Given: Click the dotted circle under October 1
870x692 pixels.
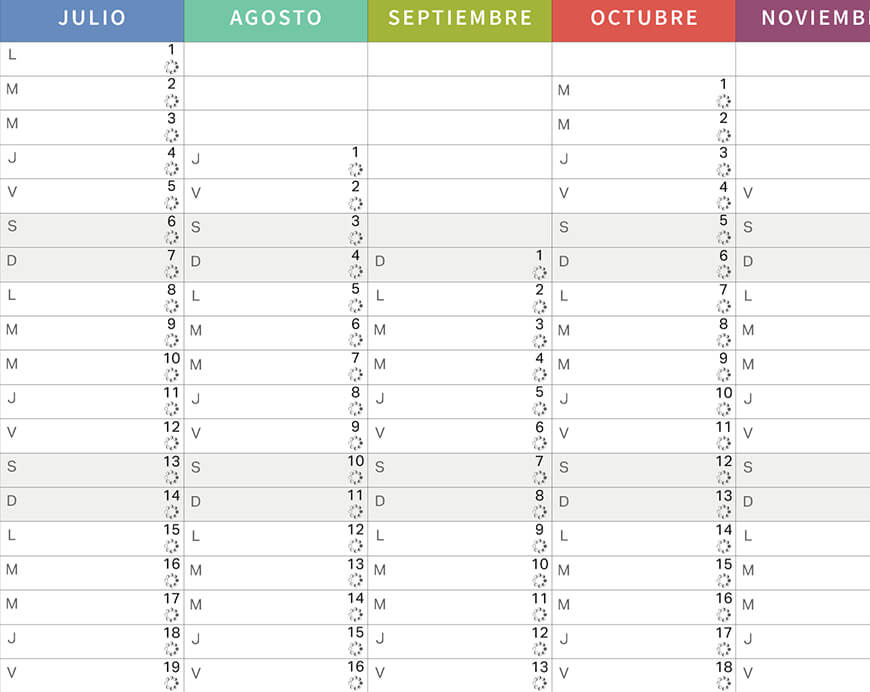Looking at the screenshot, I should (724, 101).
